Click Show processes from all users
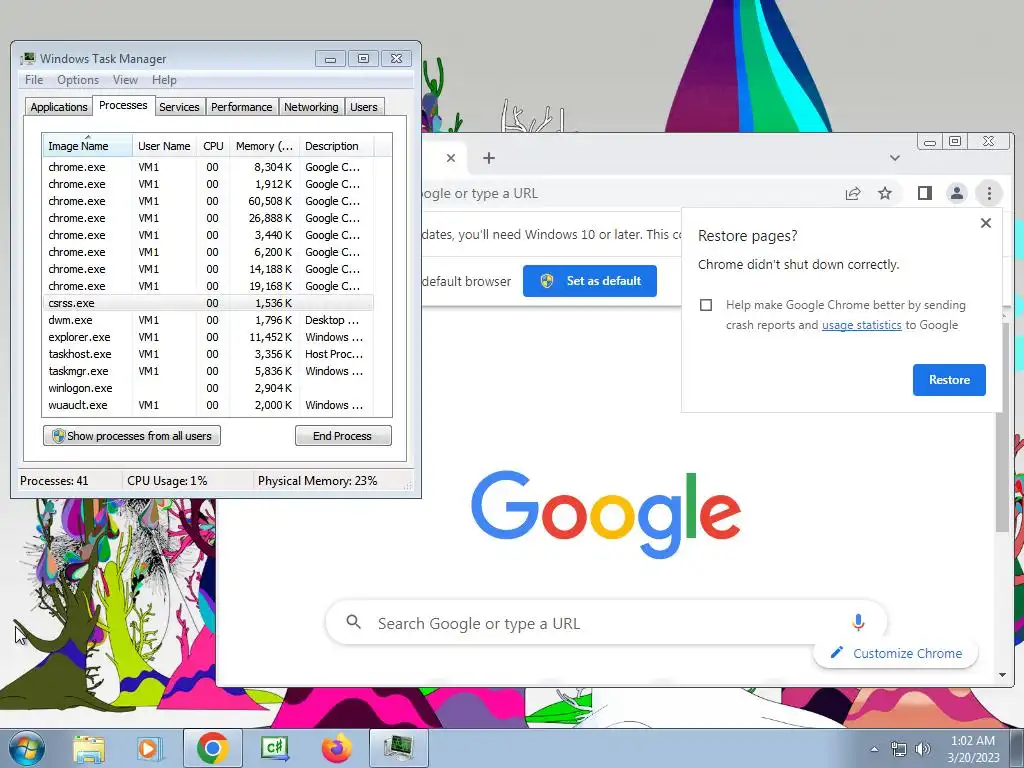 pos(132,436)
